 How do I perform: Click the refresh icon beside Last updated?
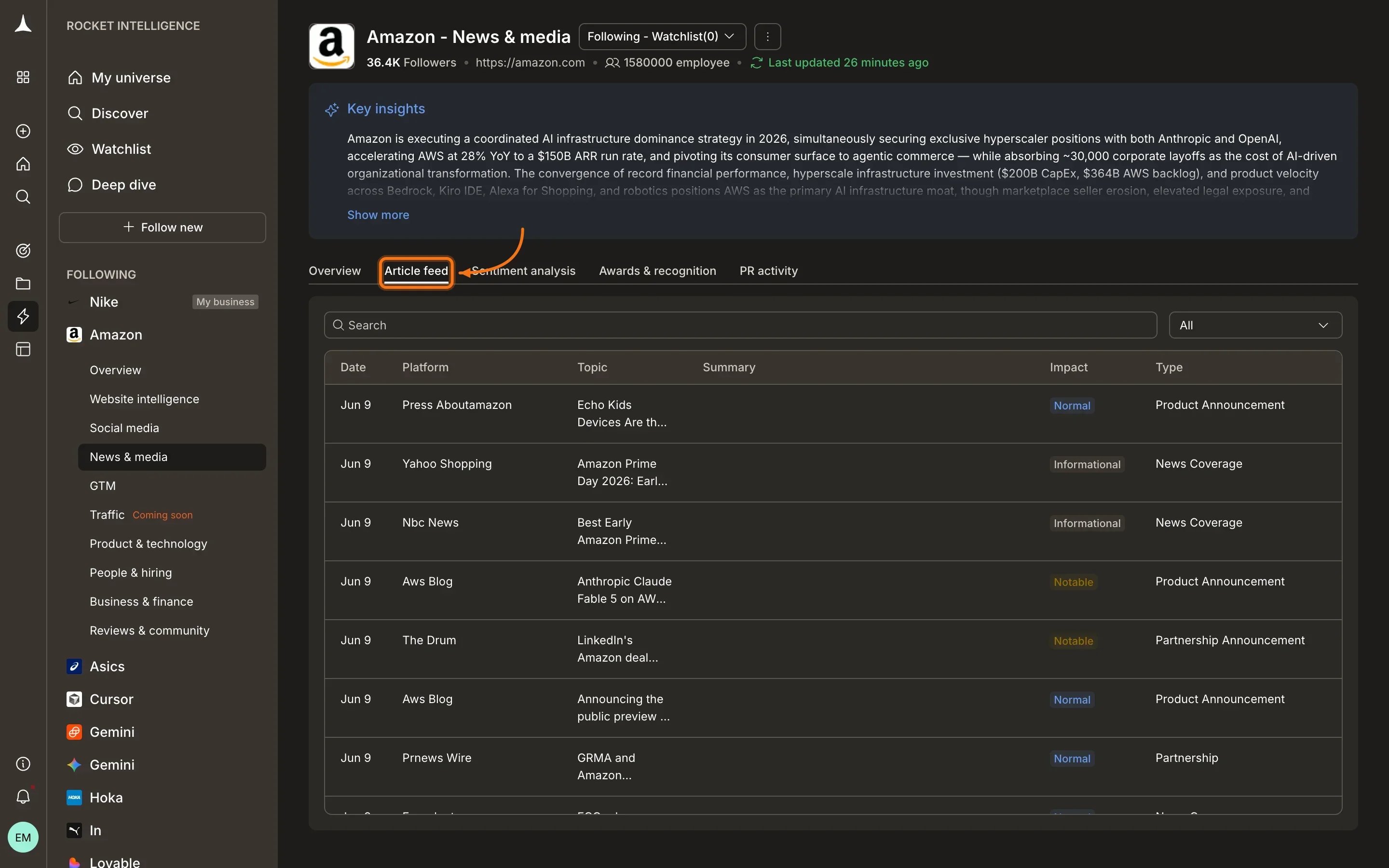coord(757,63)
